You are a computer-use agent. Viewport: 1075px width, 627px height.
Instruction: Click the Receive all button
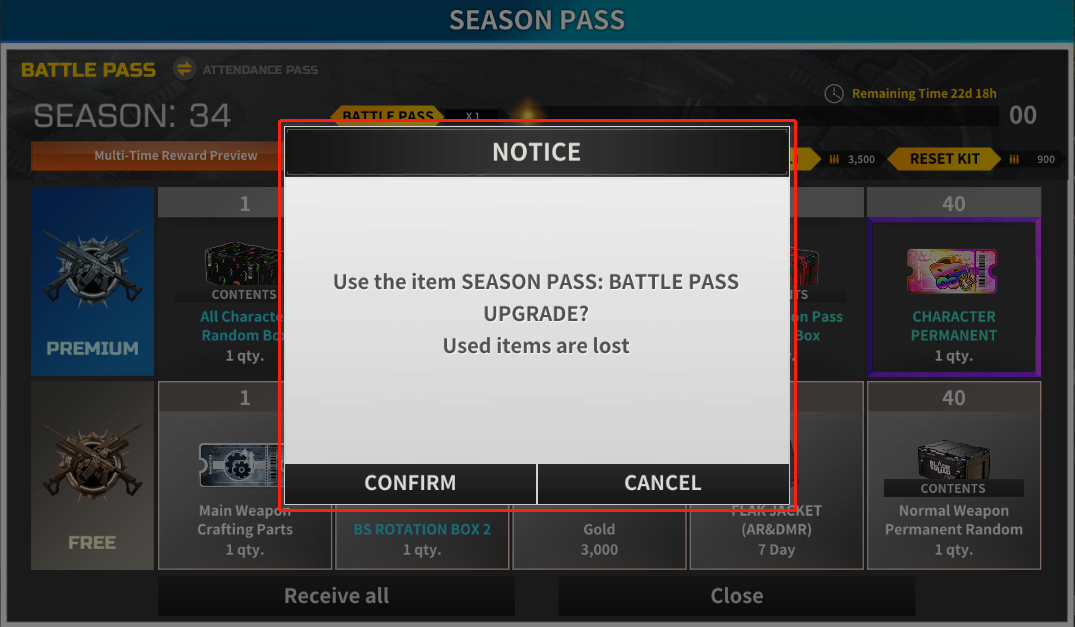pyautogui.click(x=337, y=595)
